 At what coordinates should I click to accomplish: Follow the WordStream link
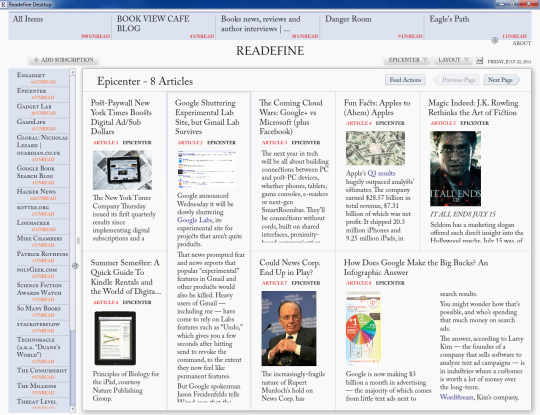point(456,397)
